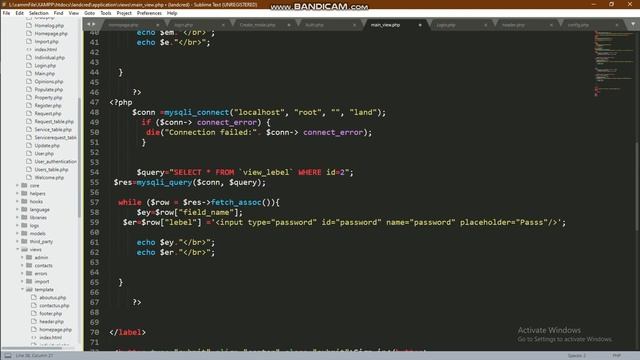The image size is (640, 360).
Task: Open Users_table.php in sidebar
Action: tap(51, 169)
